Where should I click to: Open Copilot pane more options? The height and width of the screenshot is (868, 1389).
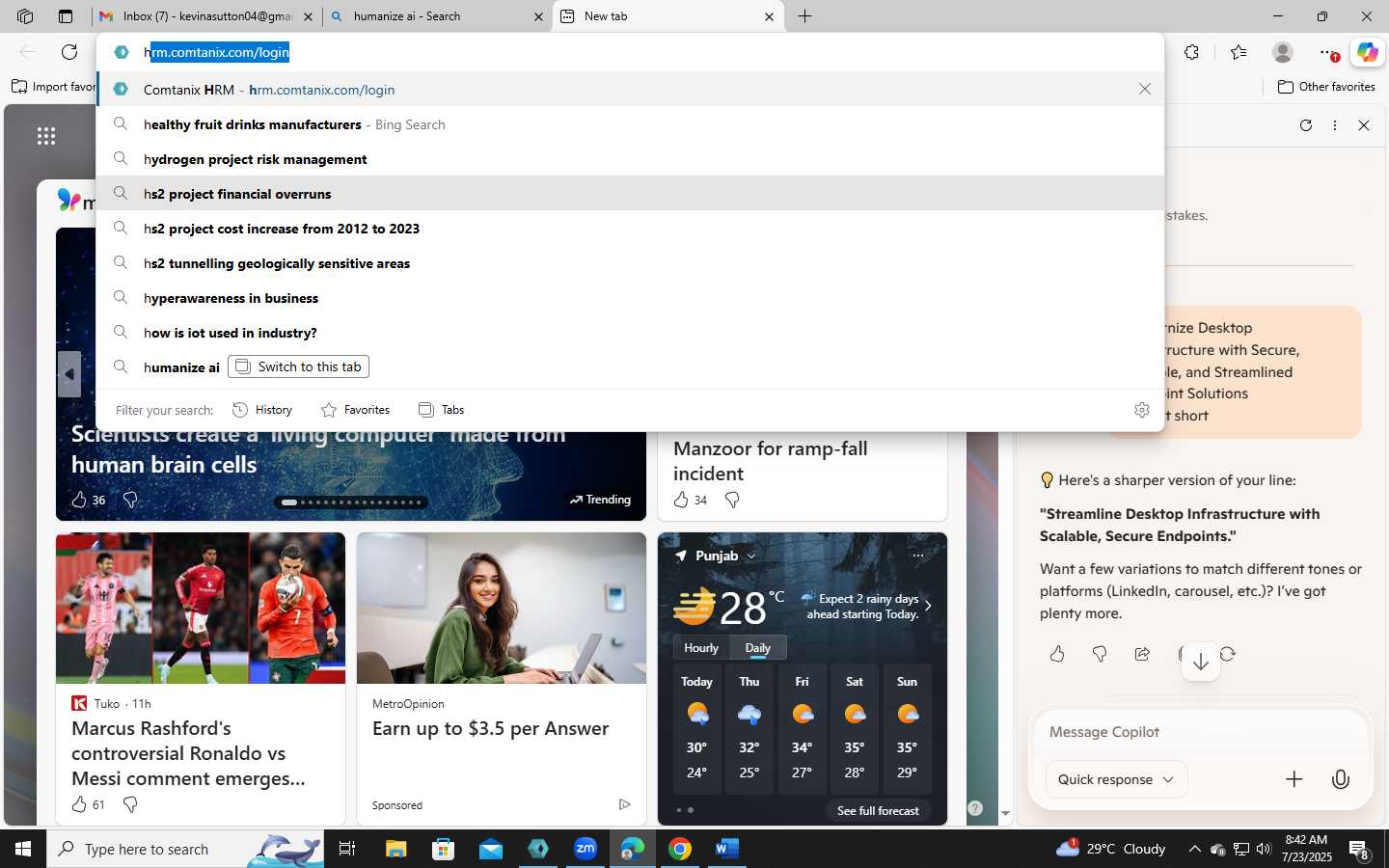(x=1335, y=125)
